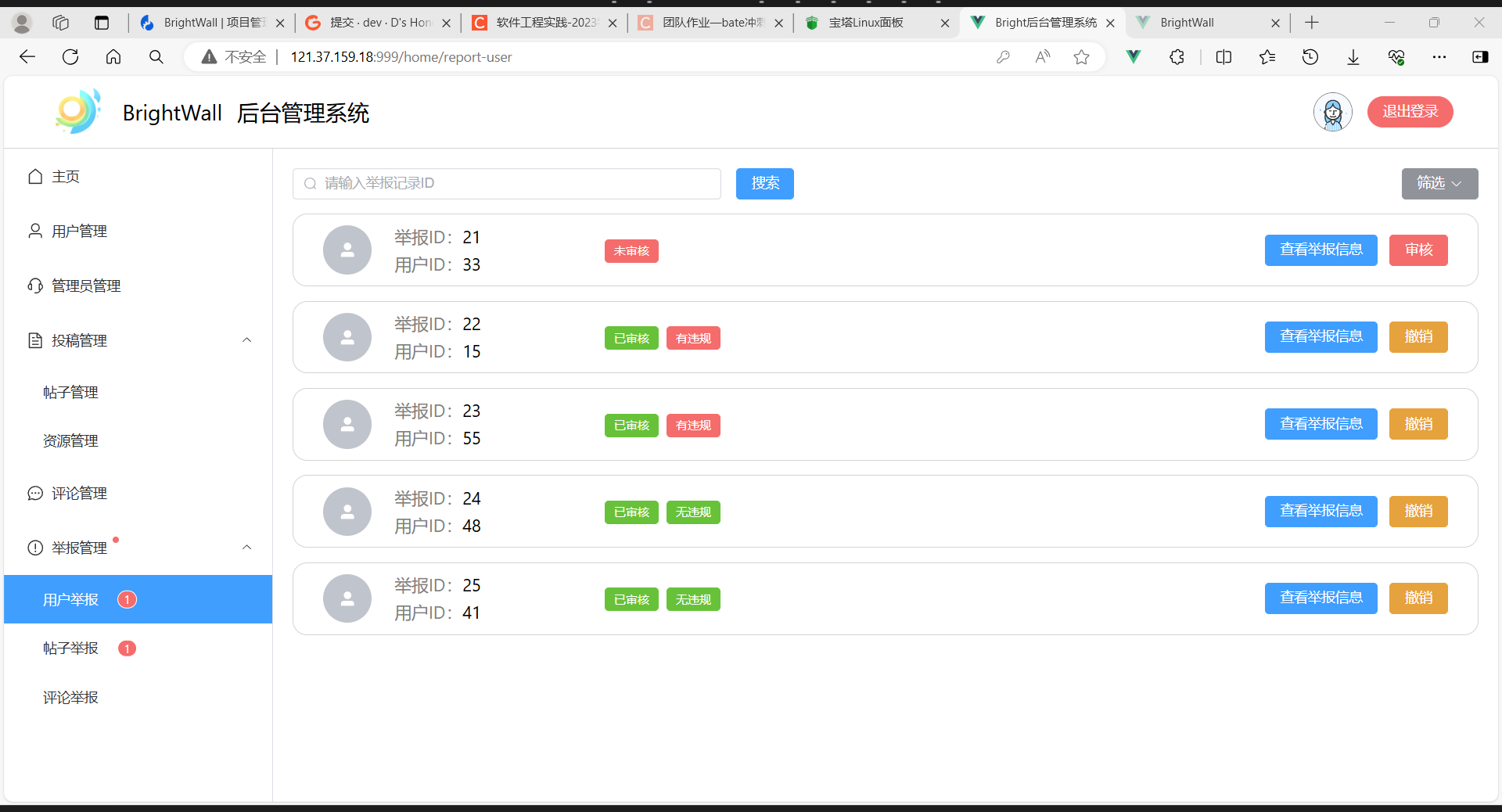This screenshot has height=812, width=1502.
Task: Click the 搜索 search button
Action: point(764,183)
